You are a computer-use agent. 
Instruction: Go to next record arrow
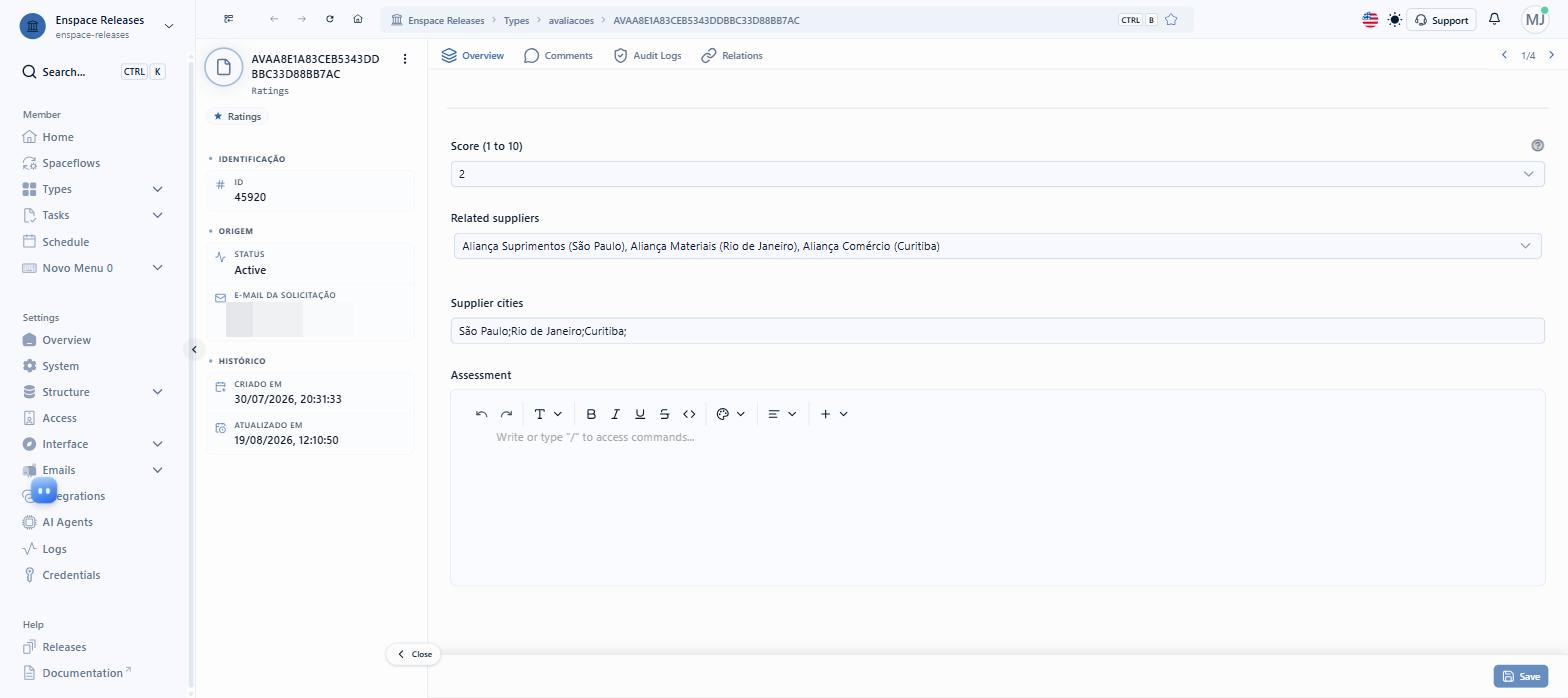pyautogui.click(x=1551, y=55)
